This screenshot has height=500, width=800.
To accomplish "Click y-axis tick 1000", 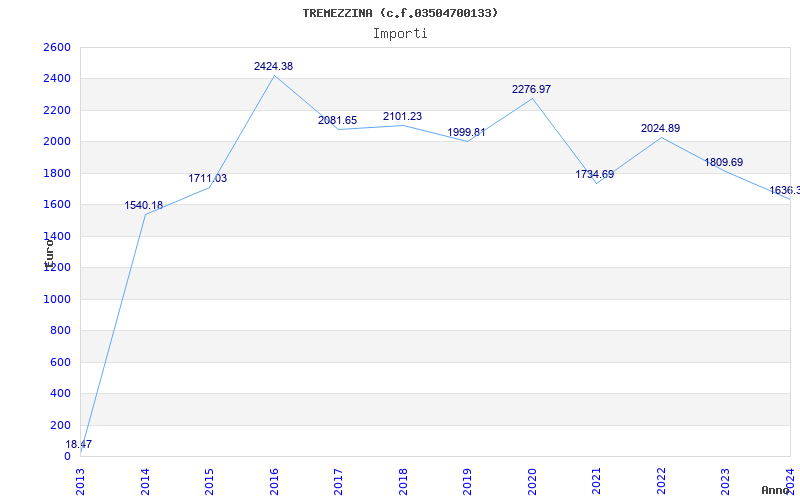I will [x=57, y=299].
